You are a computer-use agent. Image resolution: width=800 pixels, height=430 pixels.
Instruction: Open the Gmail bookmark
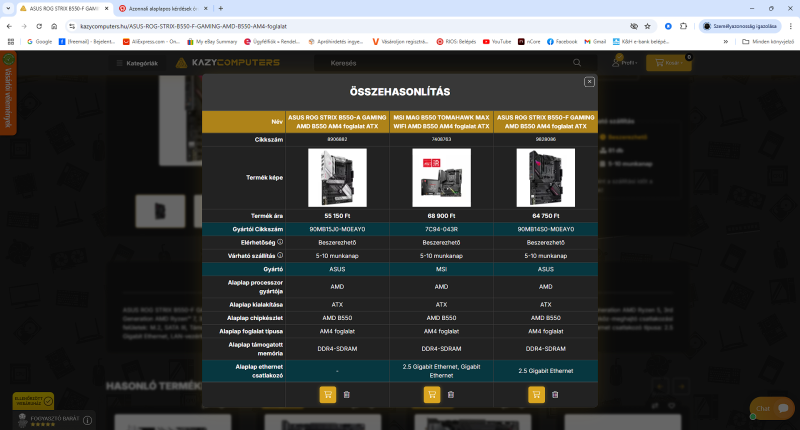tap(595, 41)
